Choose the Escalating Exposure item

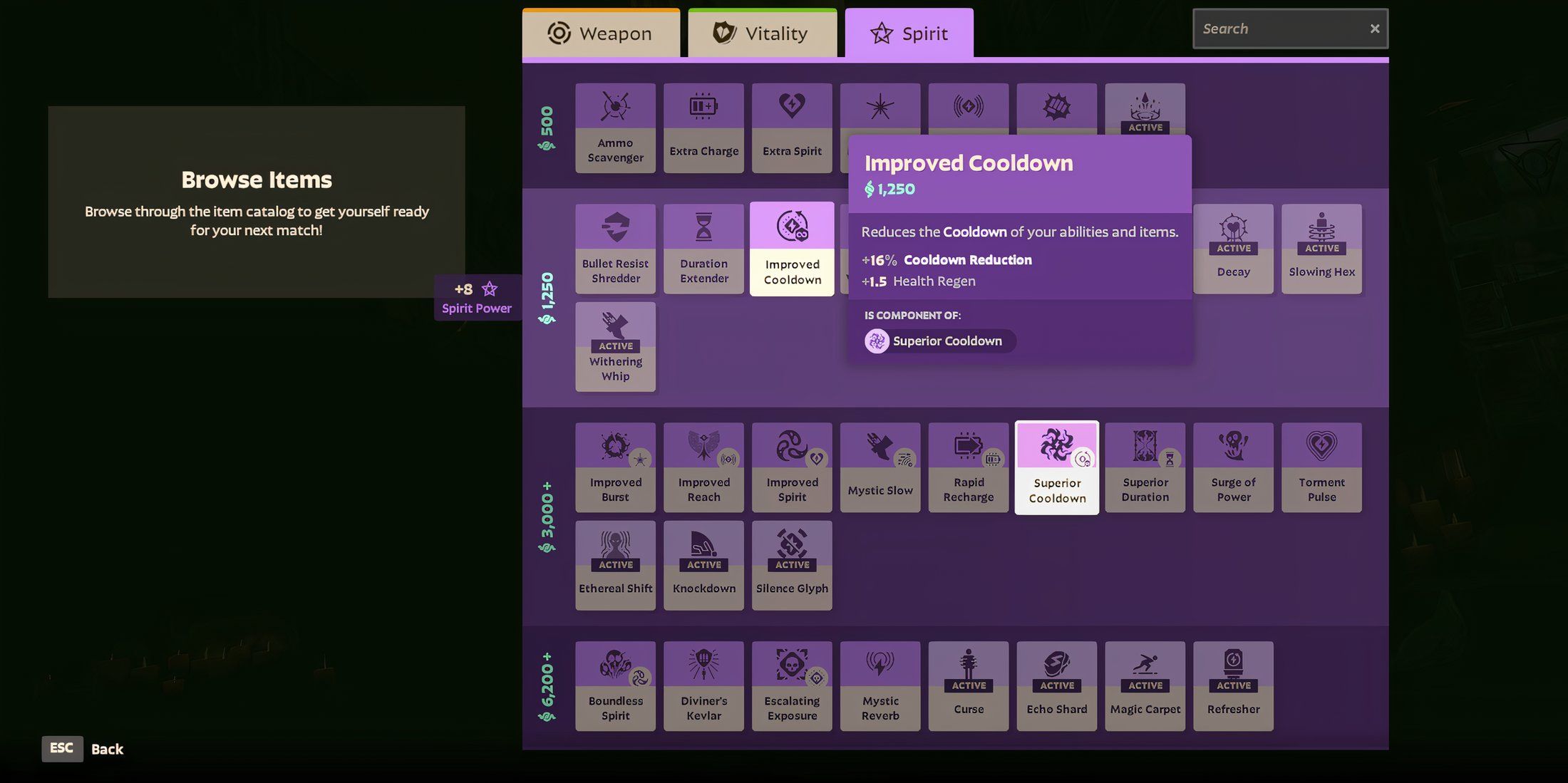(792, 686)
